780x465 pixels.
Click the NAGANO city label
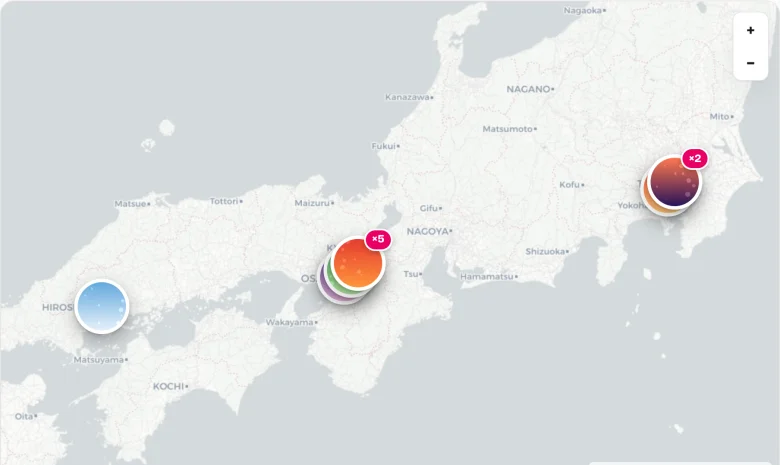pos(528,89)
